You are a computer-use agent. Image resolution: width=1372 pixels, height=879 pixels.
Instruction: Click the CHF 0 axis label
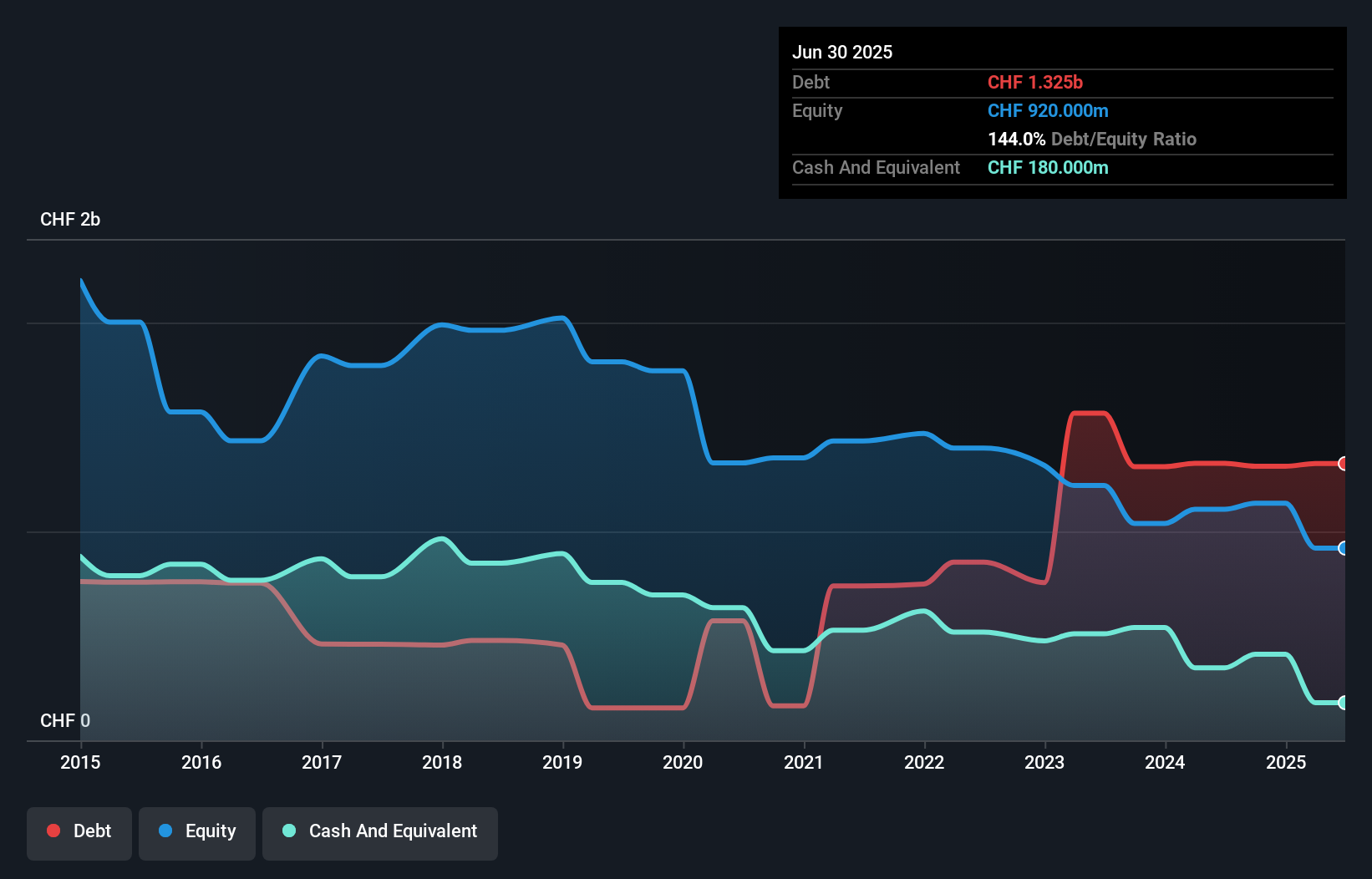pyautogui.click(x=65, y=720)
